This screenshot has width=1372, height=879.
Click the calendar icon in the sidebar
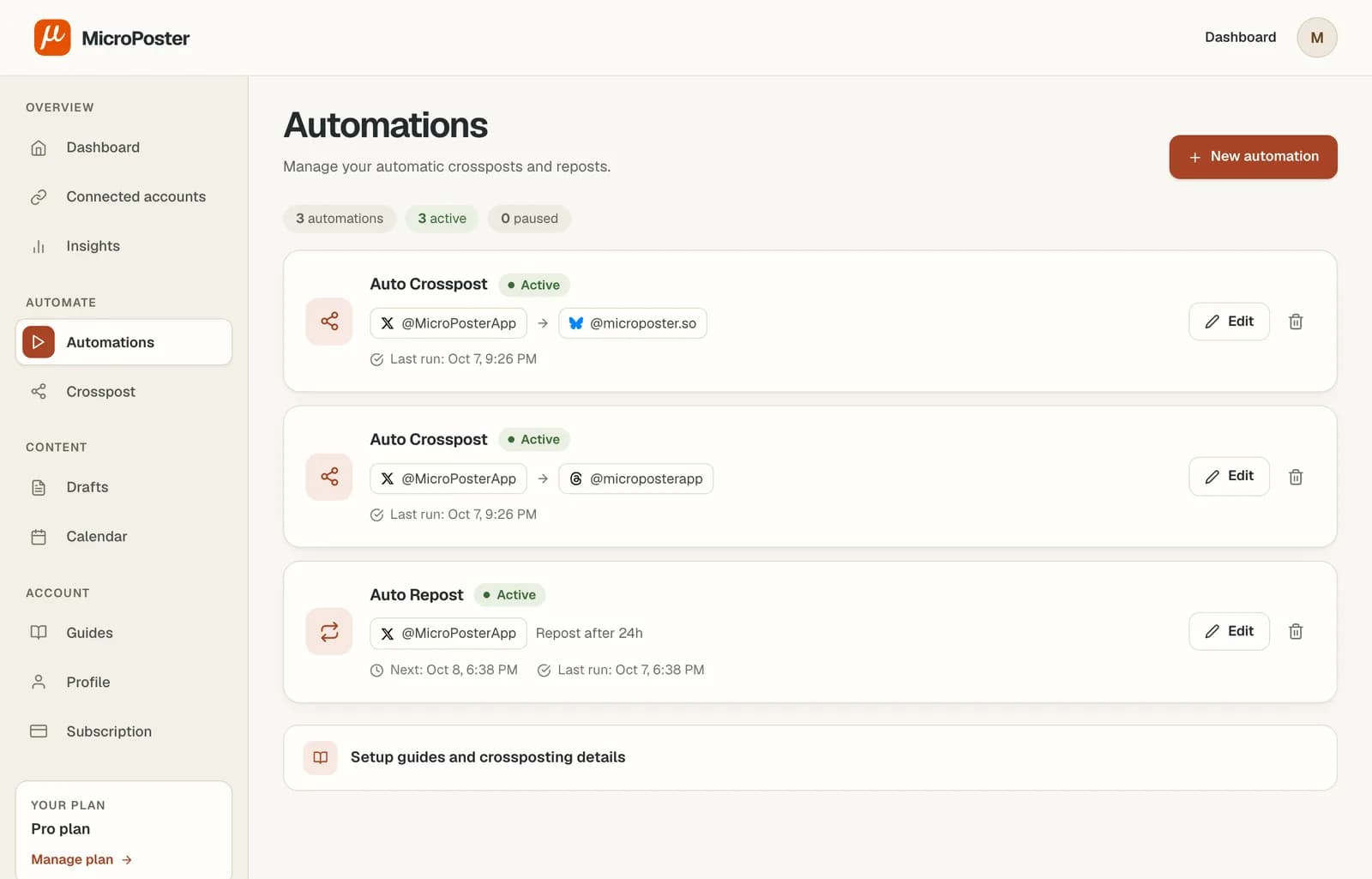(x=39, y=537)
